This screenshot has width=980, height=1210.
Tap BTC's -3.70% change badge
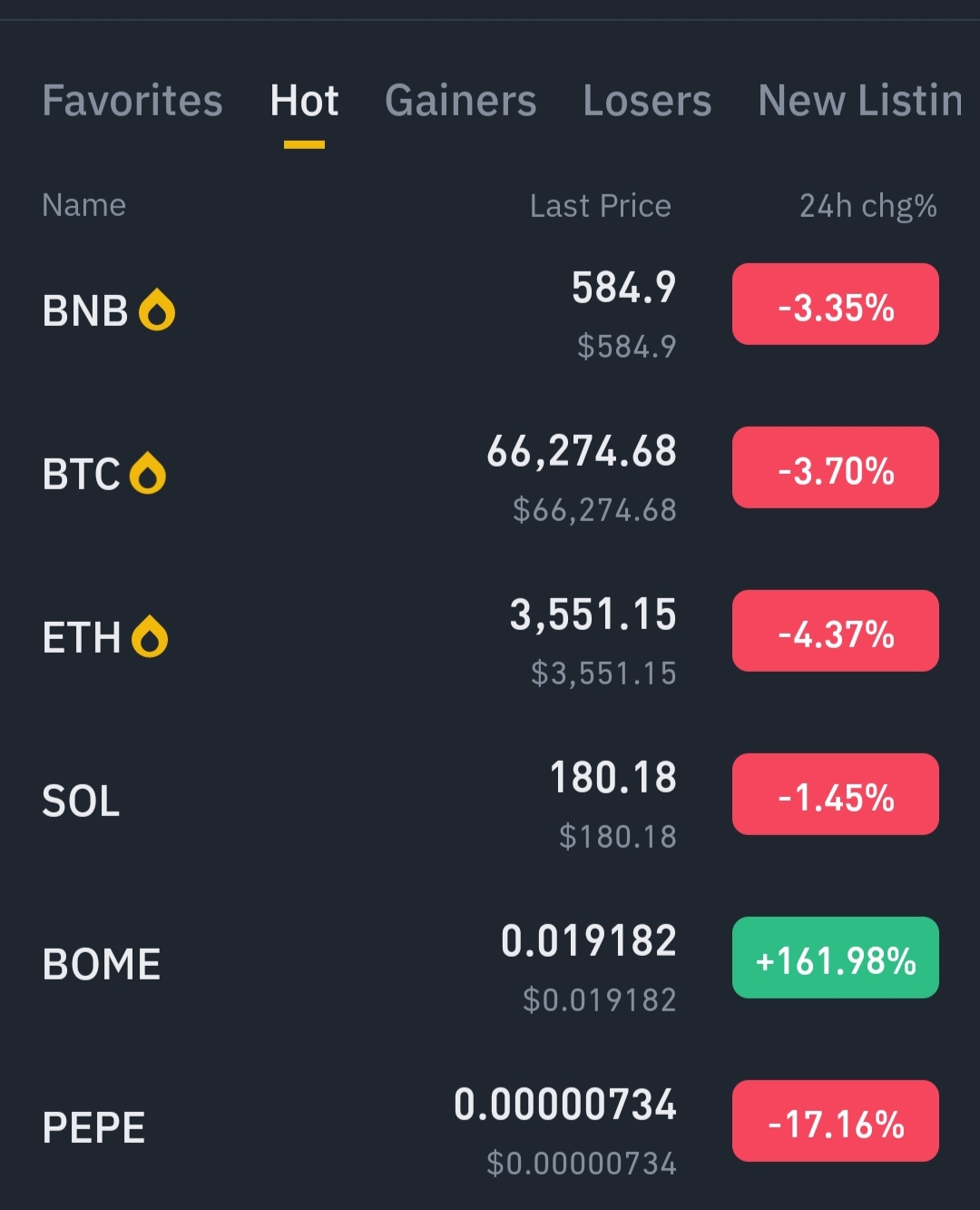click(x=836, y=467)
